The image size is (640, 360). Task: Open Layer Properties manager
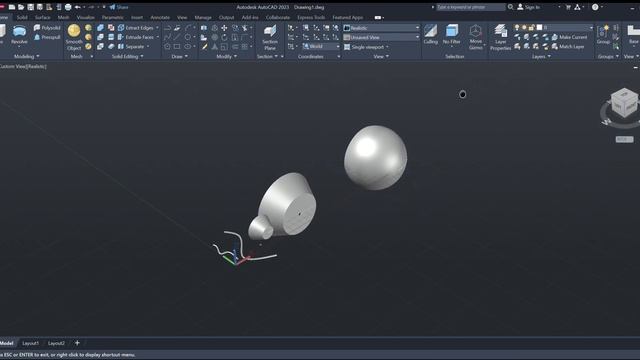(500, 37)
